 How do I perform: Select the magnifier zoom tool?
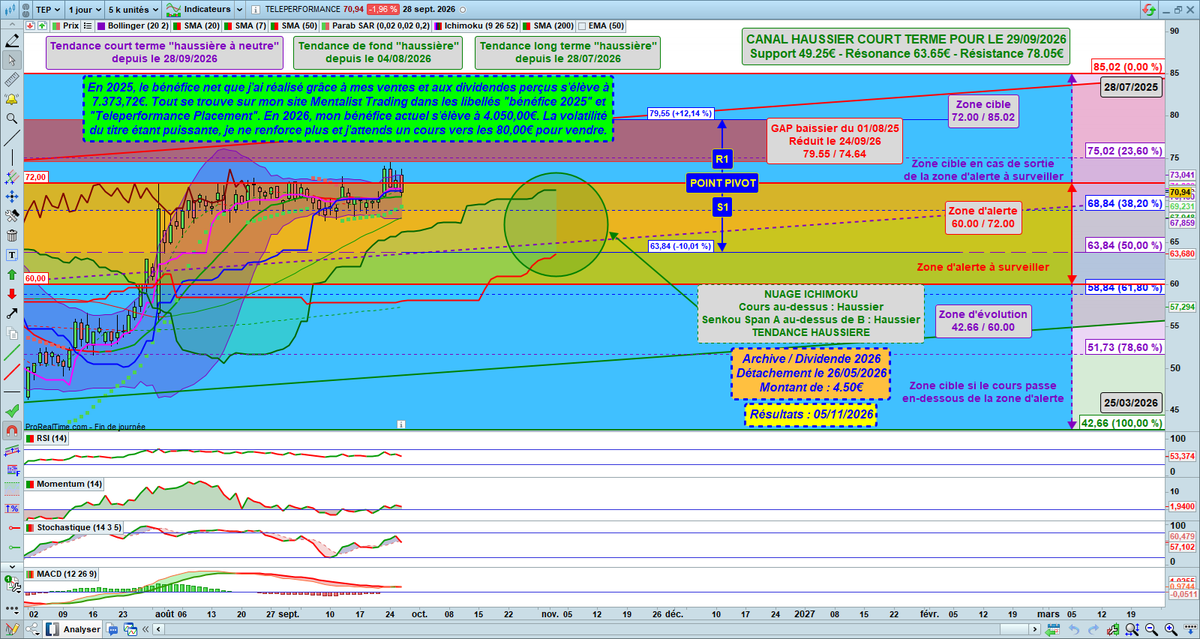click(12, 118)
